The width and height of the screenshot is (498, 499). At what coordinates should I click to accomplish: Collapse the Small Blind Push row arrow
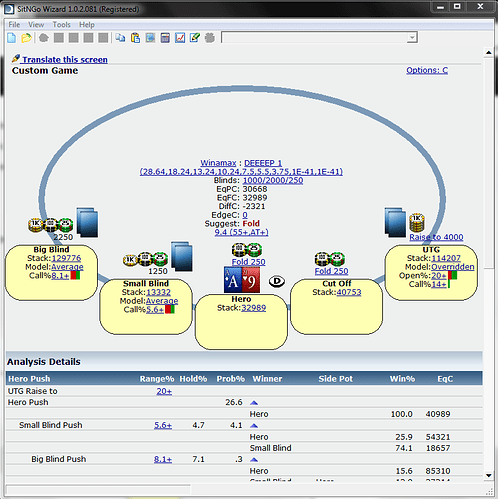click(254, 426)
